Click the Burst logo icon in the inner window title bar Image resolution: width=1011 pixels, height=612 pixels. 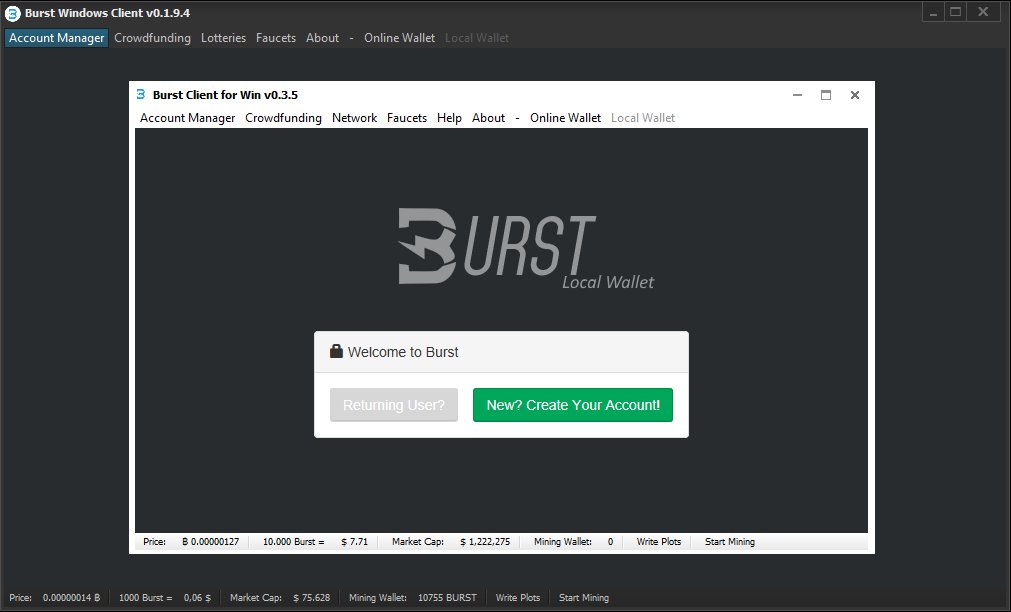point(141,94)
